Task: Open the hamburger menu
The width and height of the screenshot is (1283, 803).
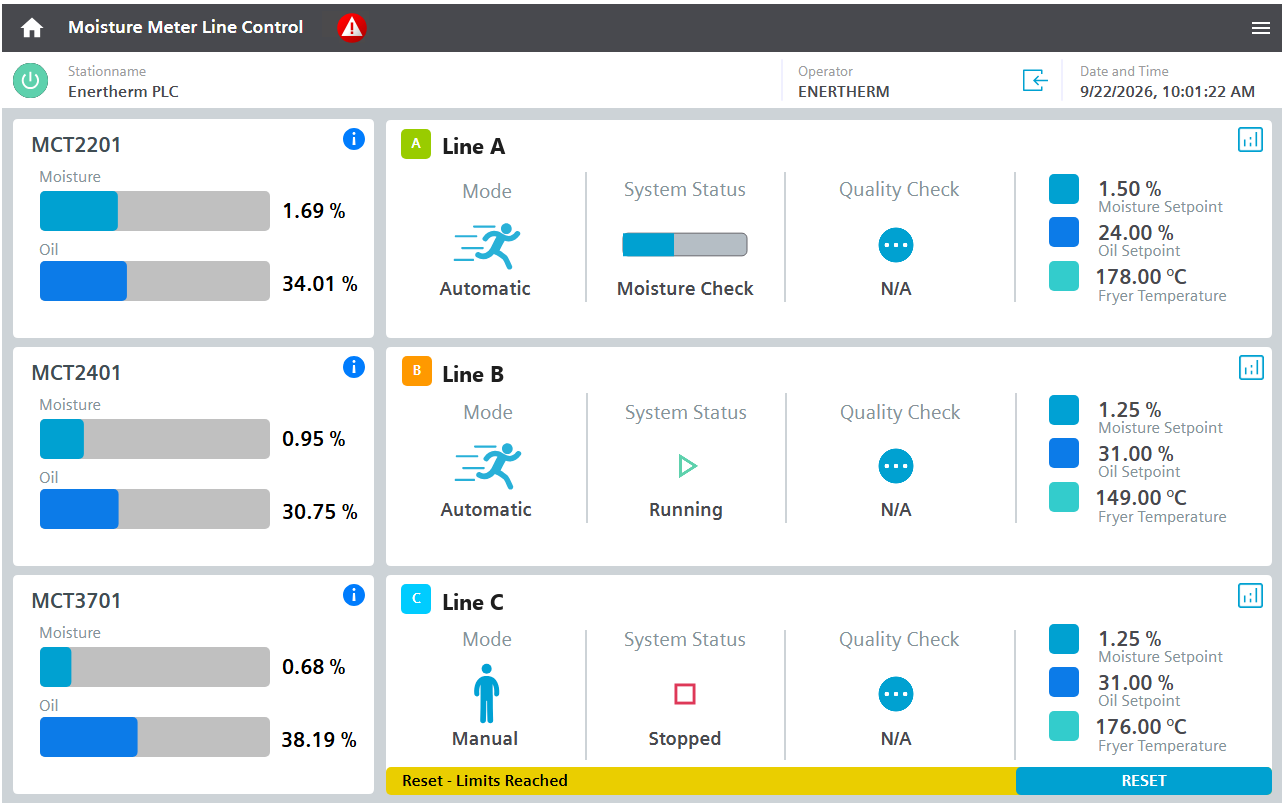Action: [1261, 28]
